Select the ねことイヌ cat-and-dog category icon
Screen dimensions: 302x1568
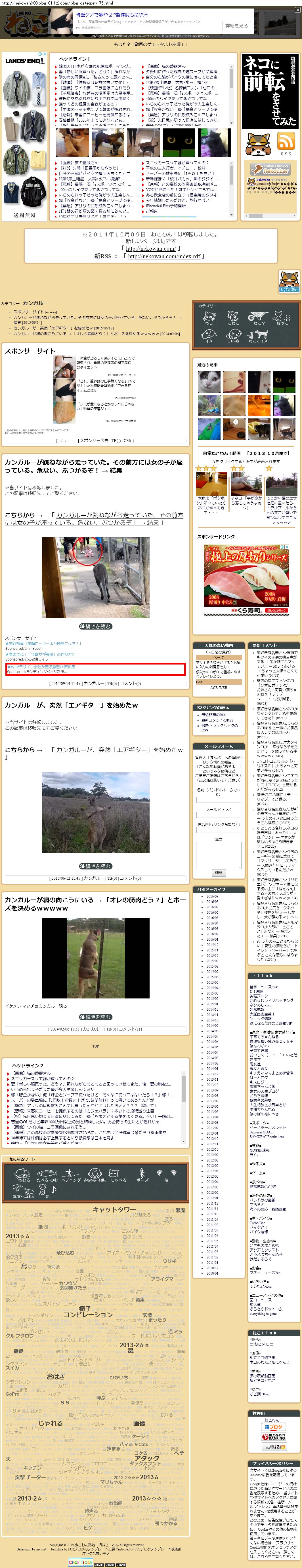click(x=258, y=336)
